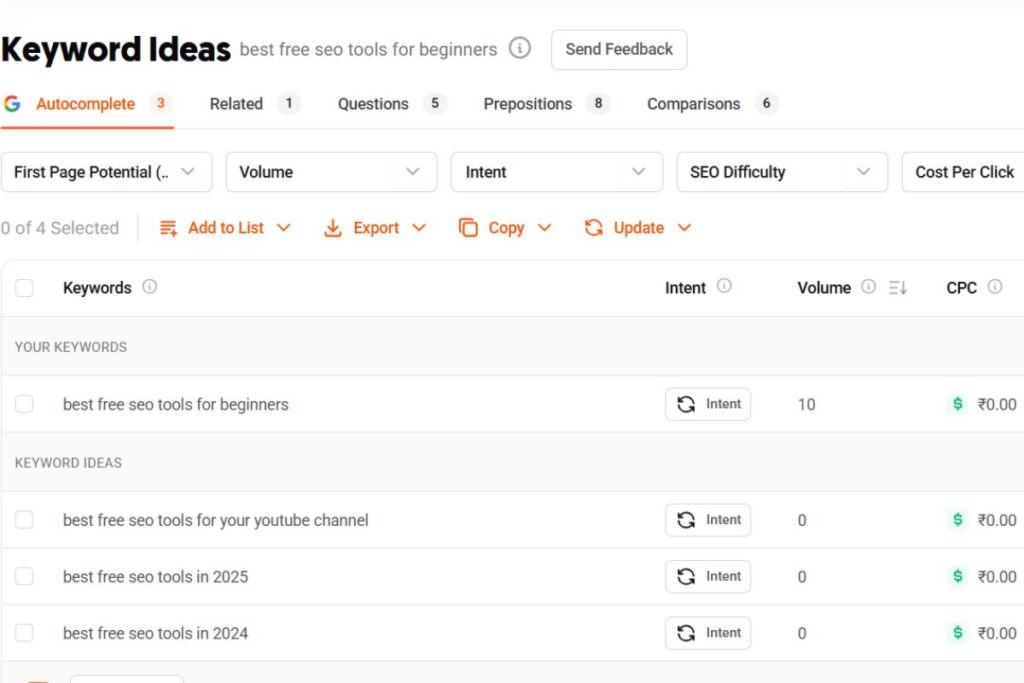Switch to the Comparisons tab
Viewport: 1024px width, 683px height.
coord(693,103)
